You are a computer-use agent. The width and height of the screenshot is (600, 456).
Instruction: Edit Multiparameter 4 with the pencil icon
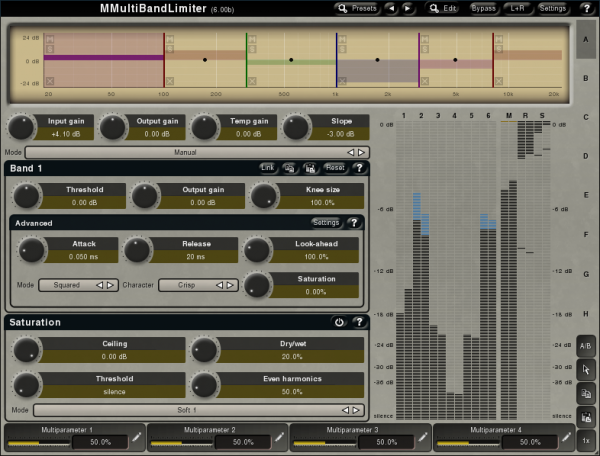click(x=564, y=439)
